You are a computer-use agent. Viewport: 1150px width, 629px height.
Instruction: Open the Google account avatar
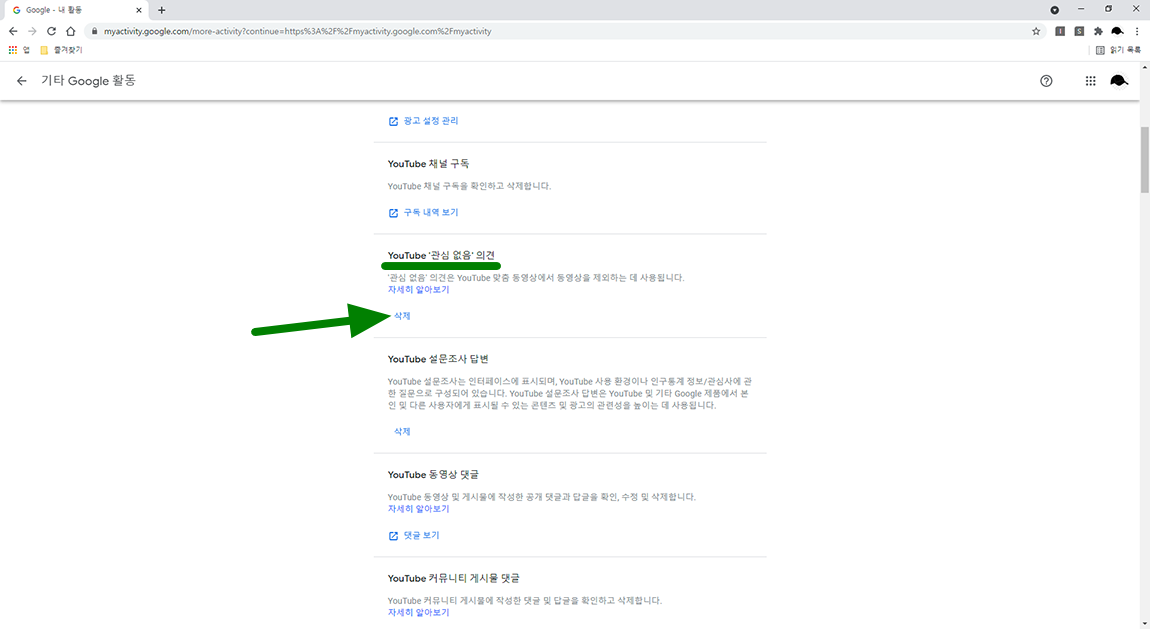(1118, 81)
